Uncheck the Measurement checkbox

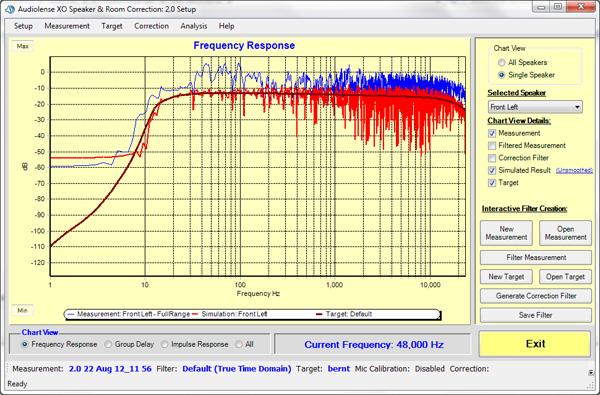point(492,134)
